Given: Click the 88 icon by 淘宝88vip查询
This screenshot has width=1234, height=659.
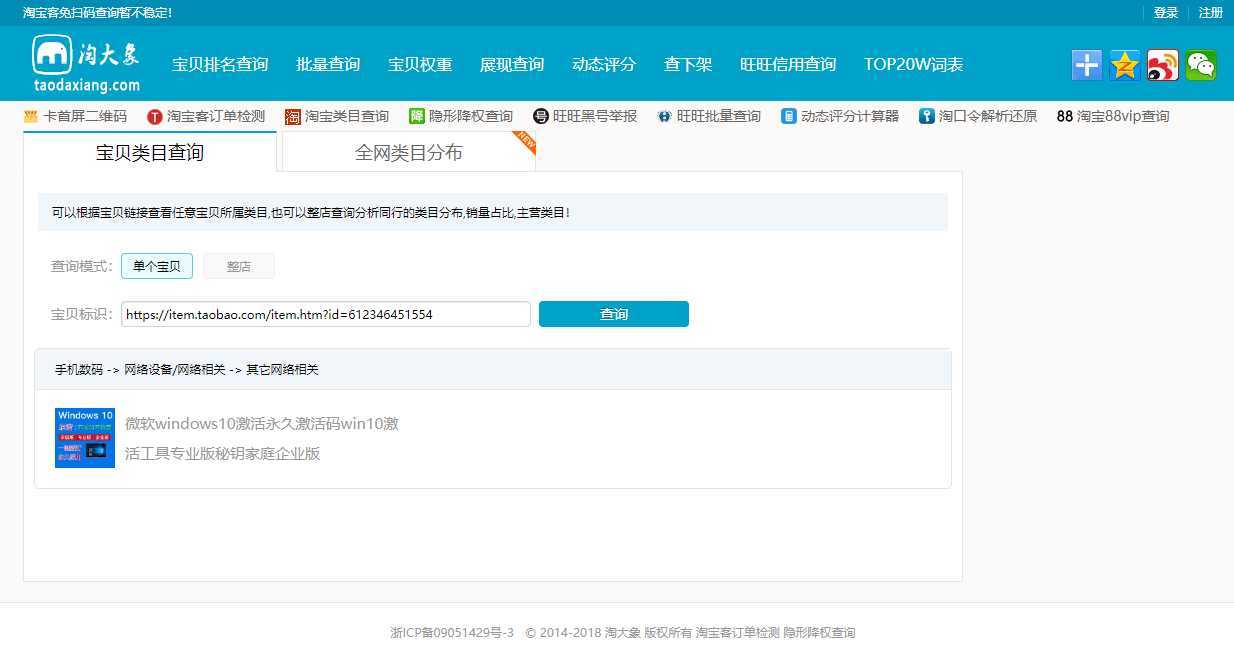Looking at the screenshot, I should 1065,116.
